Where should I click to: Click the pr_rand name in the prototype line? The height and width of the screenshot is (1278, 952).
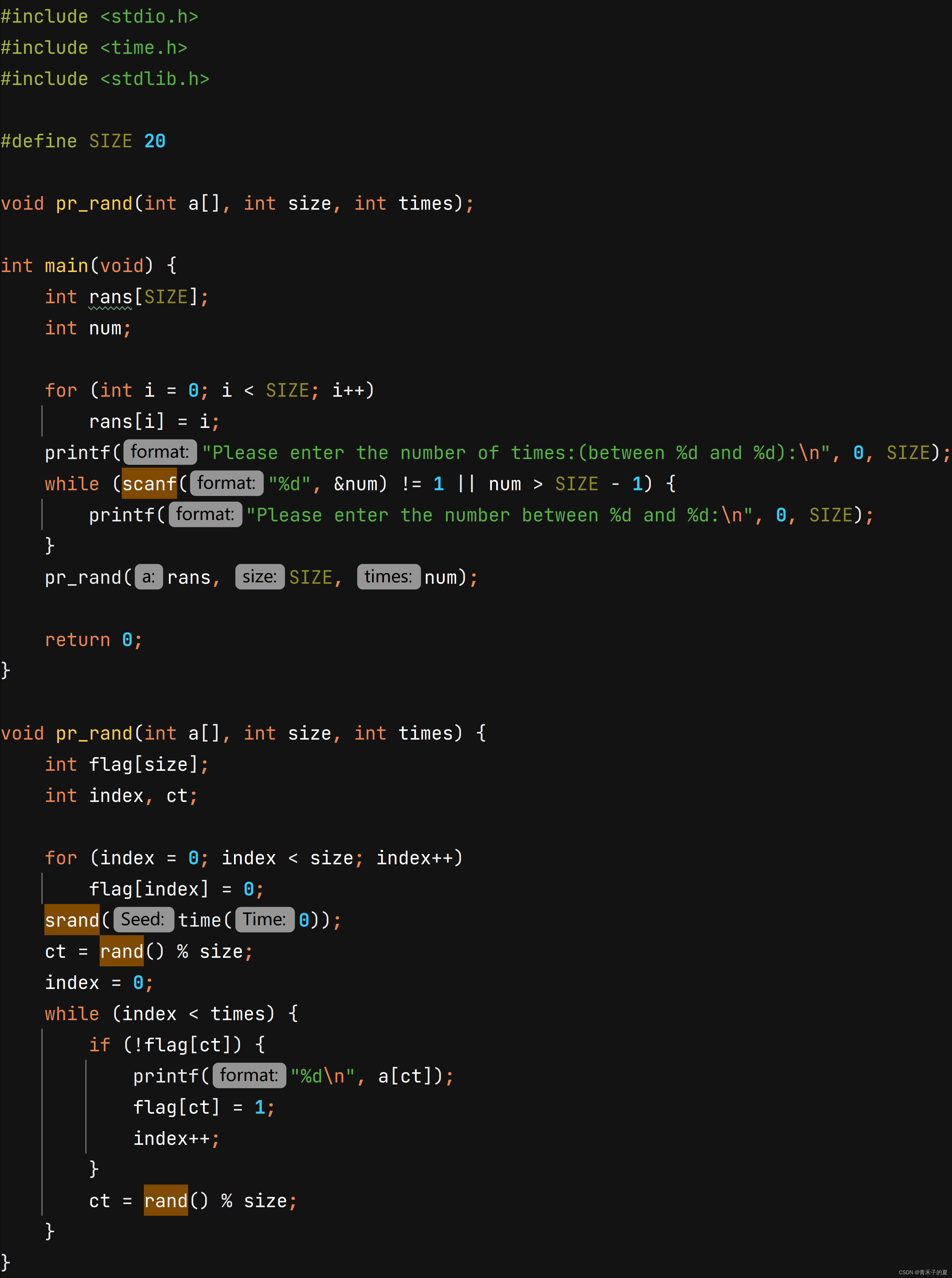94,203
